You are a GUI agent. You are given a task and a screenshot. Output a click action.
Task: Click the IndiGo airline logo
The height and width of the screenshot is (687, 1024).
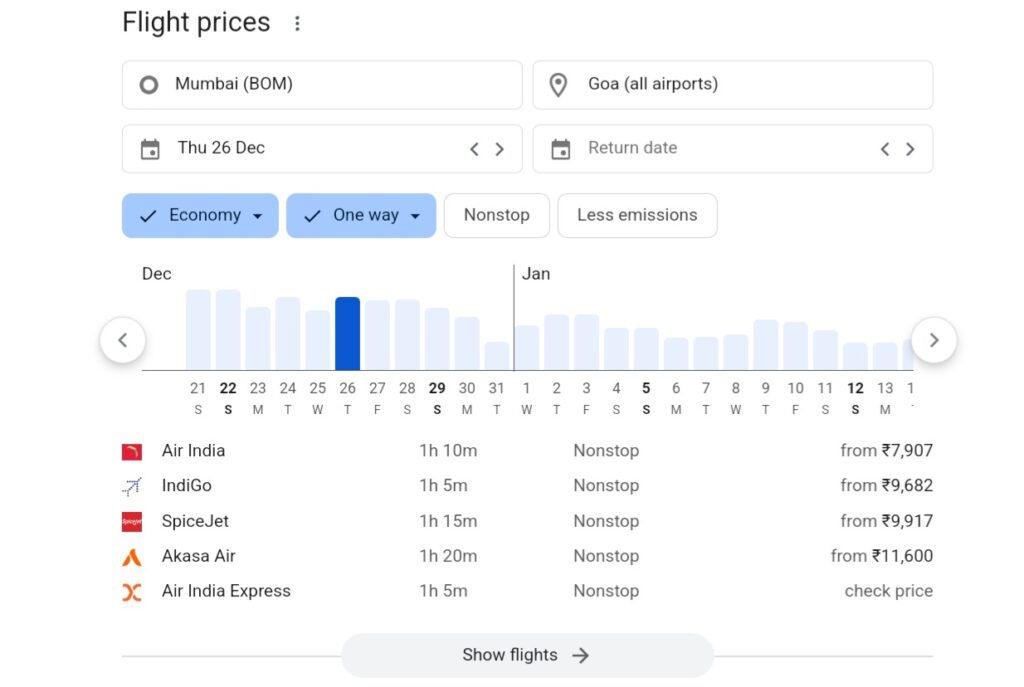(132, 486)
